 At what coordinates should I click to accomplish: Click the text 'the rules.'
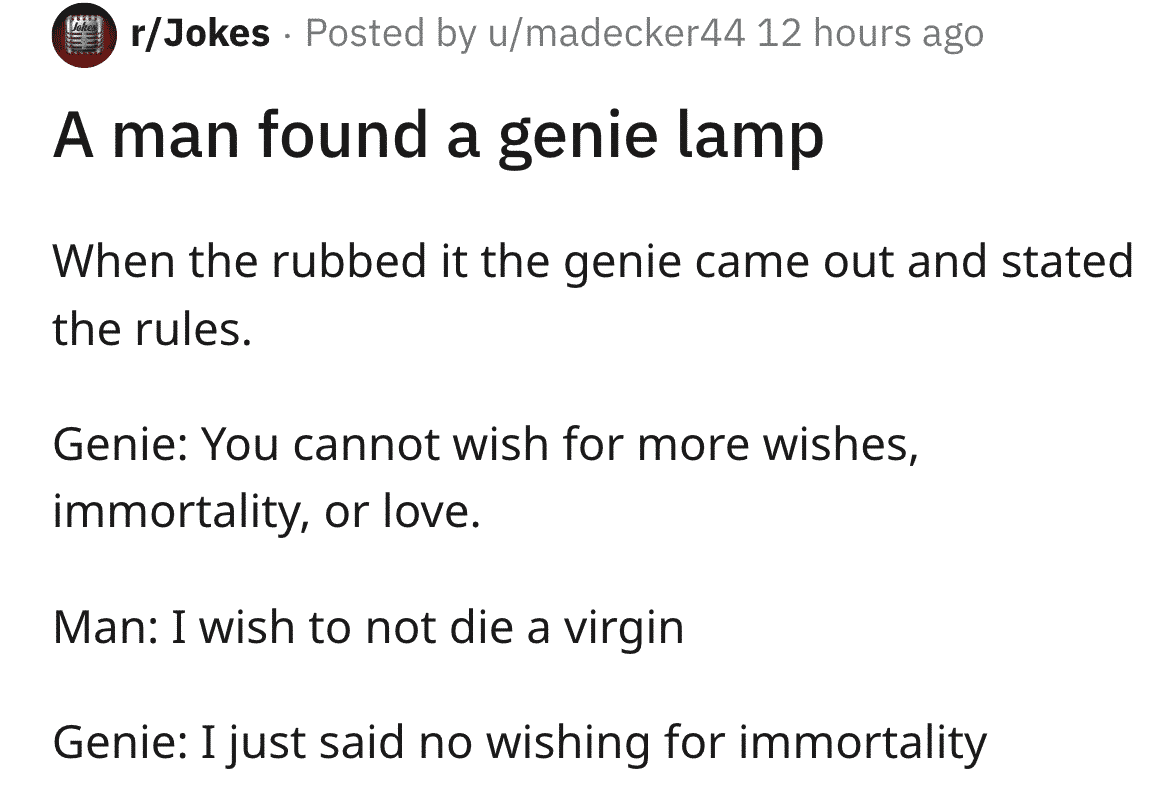click(x=152, y=329)
